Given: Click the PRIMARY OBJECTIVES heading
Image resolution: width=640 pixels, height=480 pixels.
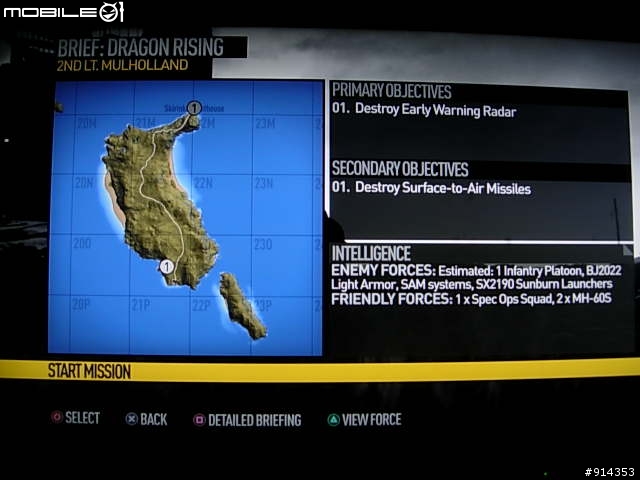Looking at the screenshot, I should [391, 91].
